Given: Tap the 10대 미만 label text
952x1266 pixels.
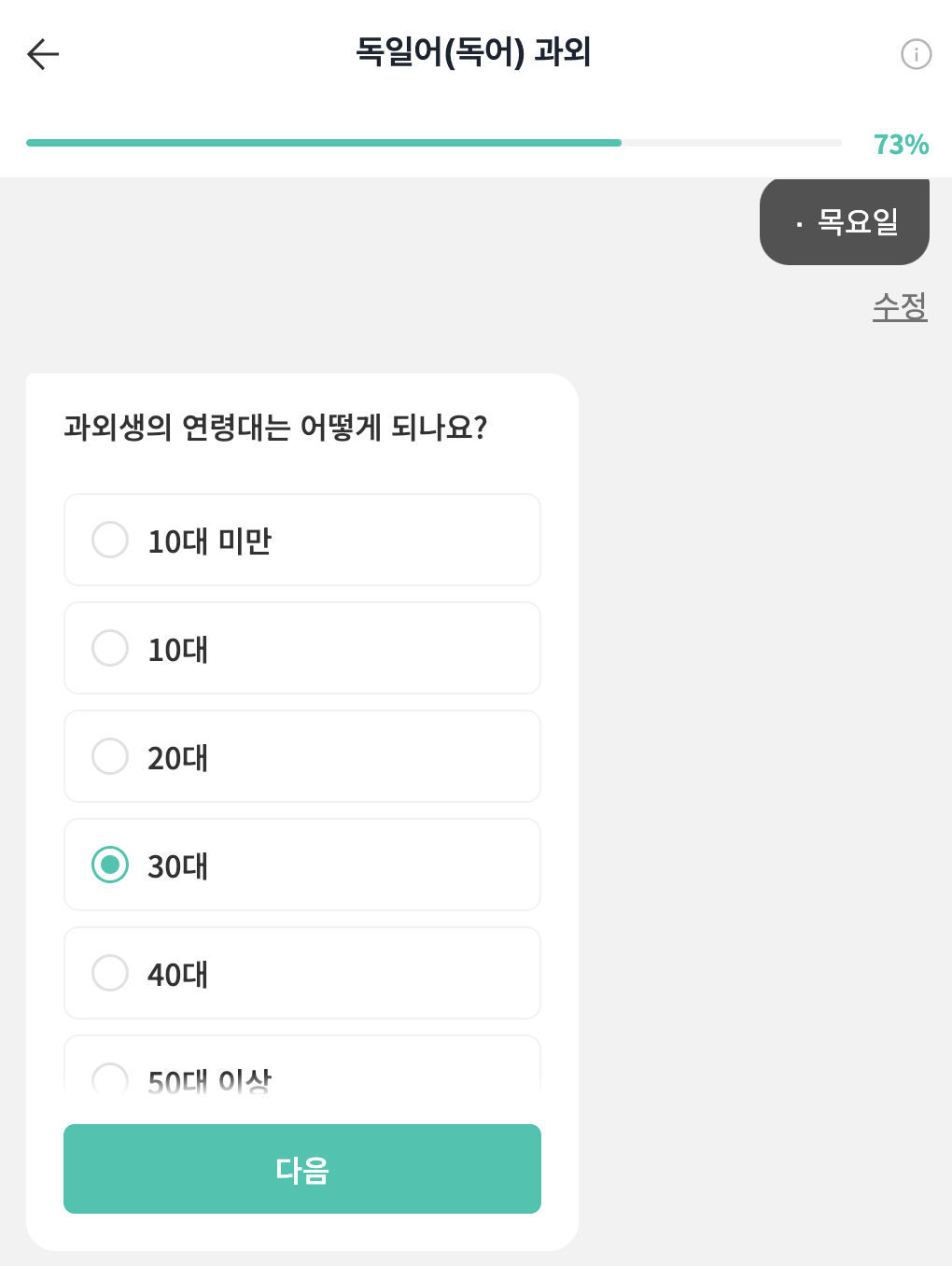Looking at the screenshot, I should tap(210, 542).
